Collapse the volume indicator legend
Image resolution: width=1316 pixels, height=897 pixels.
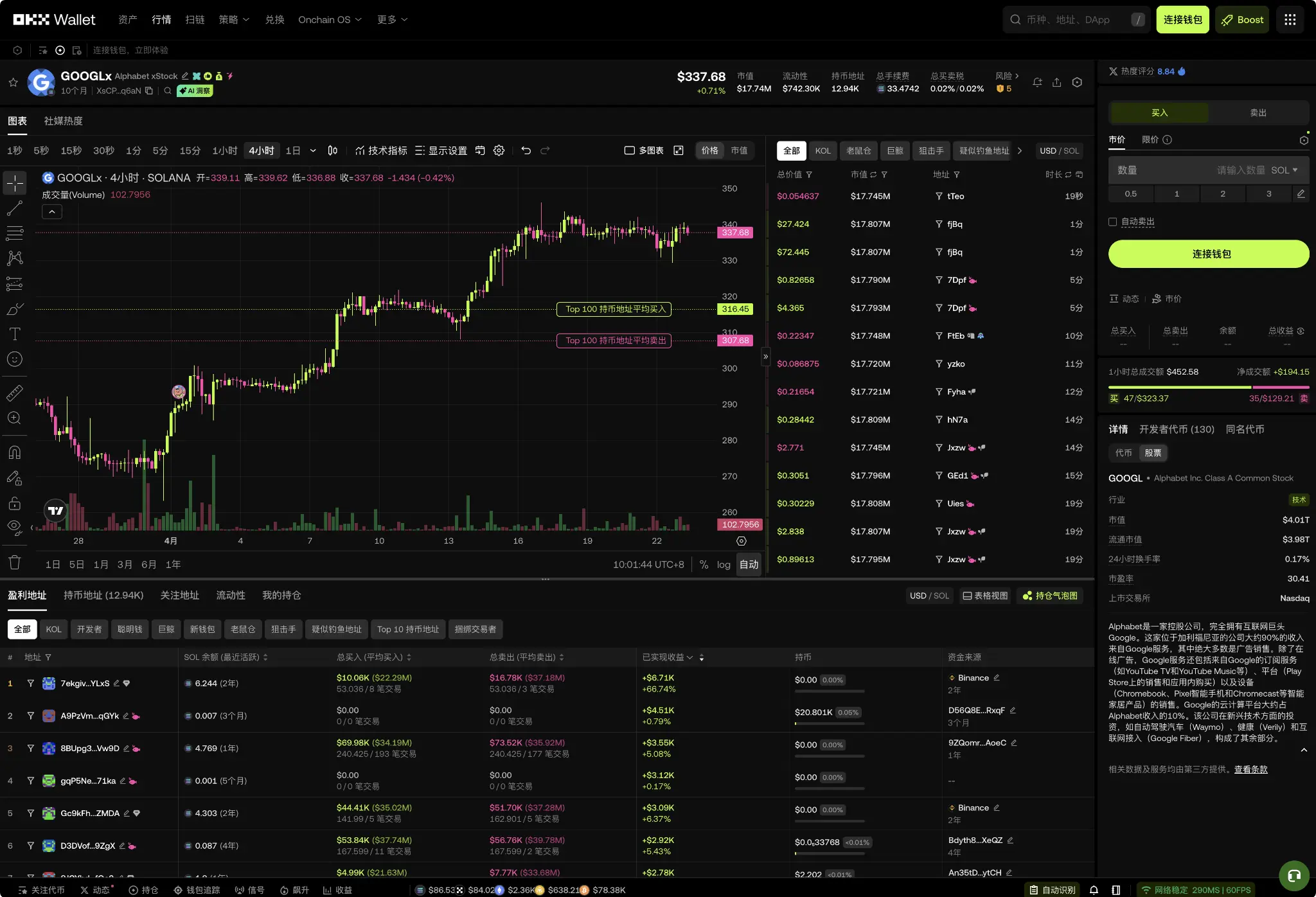click(52, 211)
